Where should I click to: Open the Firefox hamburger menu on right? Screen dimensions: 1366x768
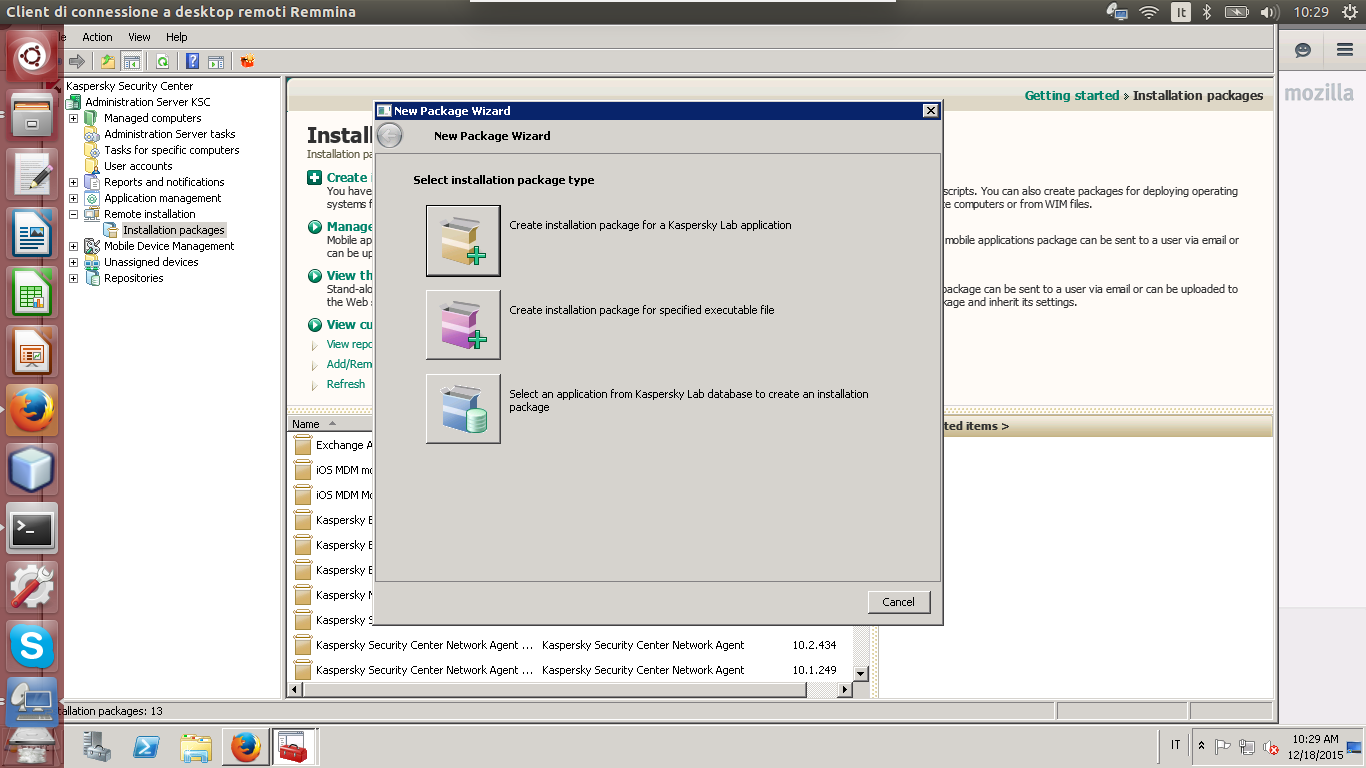tap(1345, 50)
